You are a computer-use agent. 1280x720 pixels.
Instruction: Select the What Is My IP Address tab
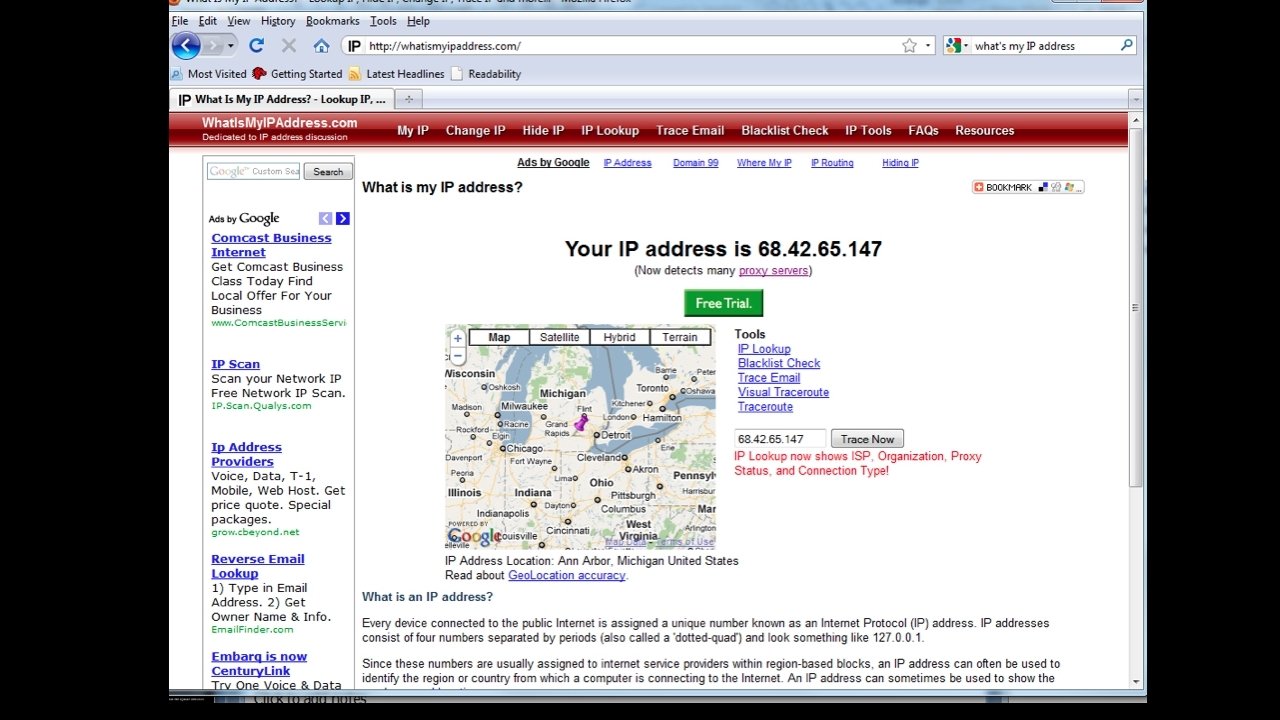283,99
